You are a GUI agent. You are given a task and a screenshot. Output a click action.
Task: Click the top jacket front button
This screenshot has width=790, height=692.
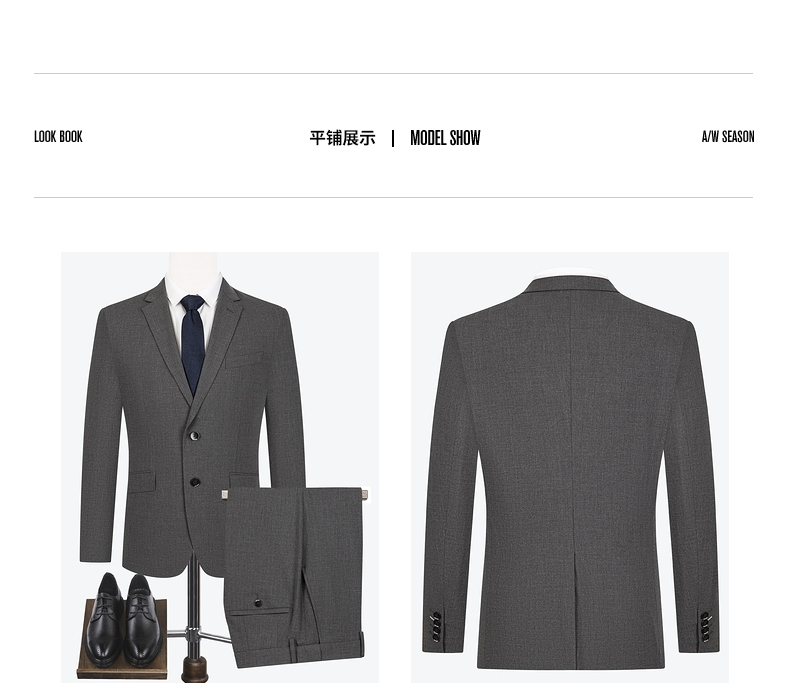tap(195, 435)
